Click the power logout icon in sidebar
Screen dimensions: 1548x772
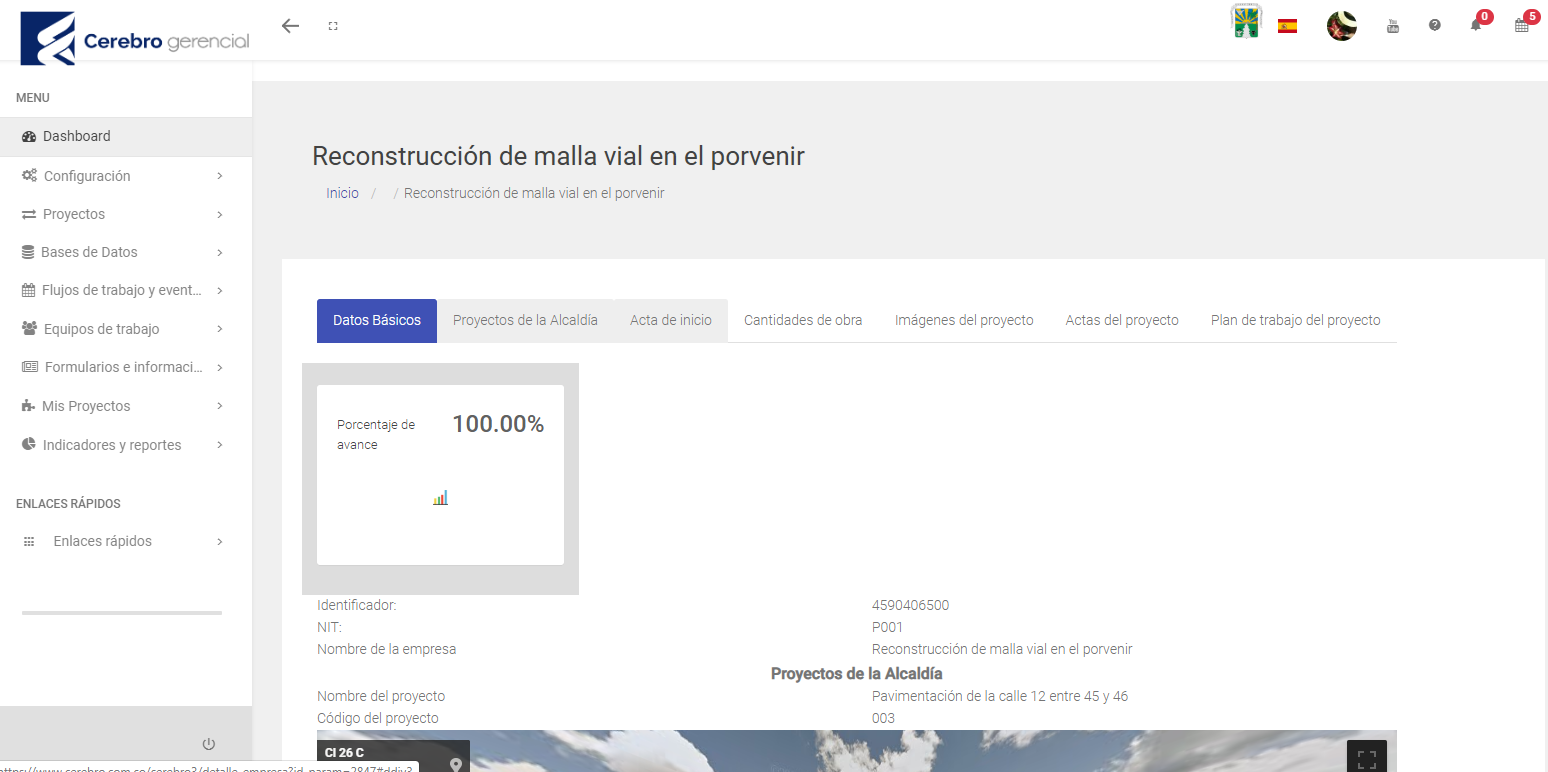(x=208, y=744)
